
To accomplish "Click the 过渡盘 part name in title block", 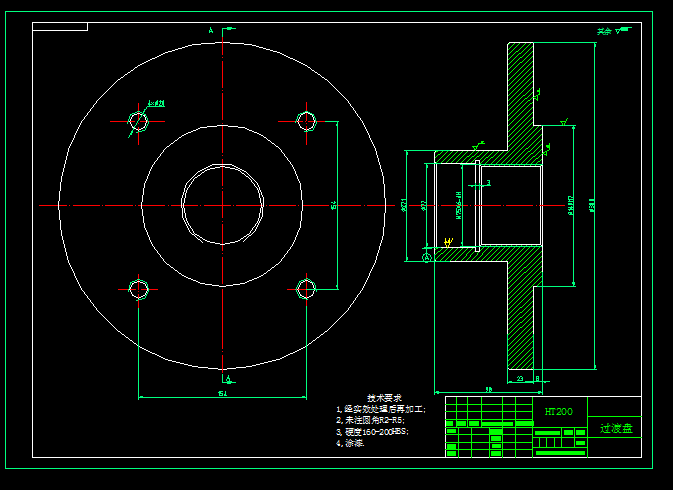I will [616, 428].
